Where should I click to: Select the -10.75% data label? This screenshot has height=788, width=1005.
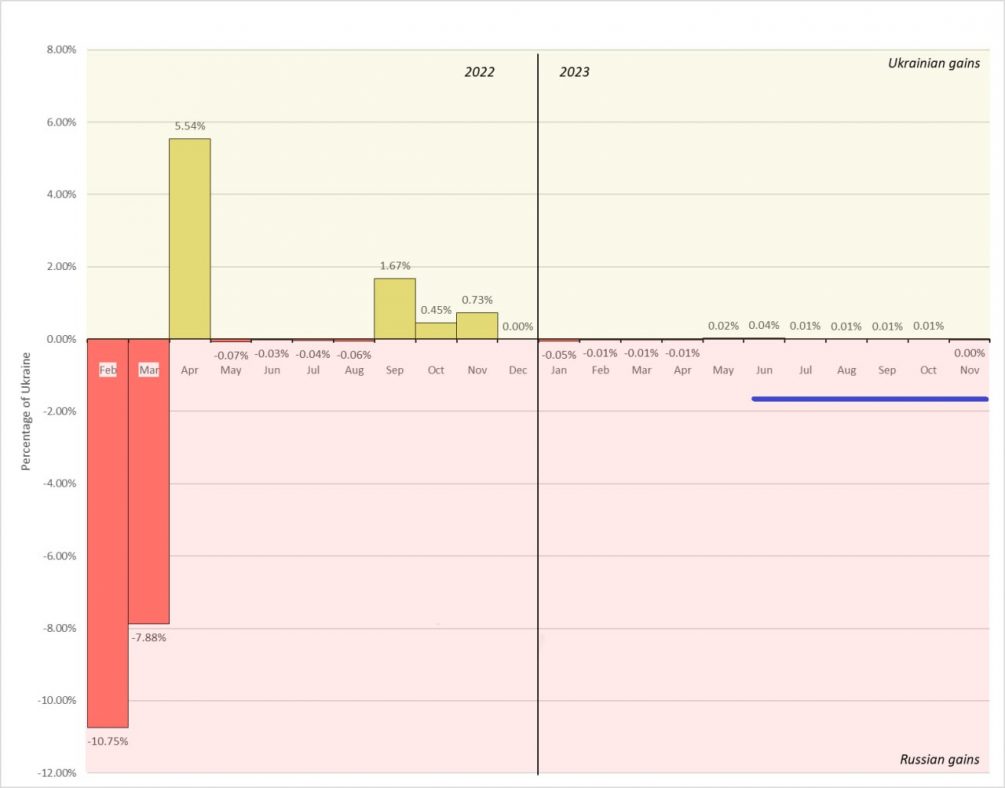[108, 741]
